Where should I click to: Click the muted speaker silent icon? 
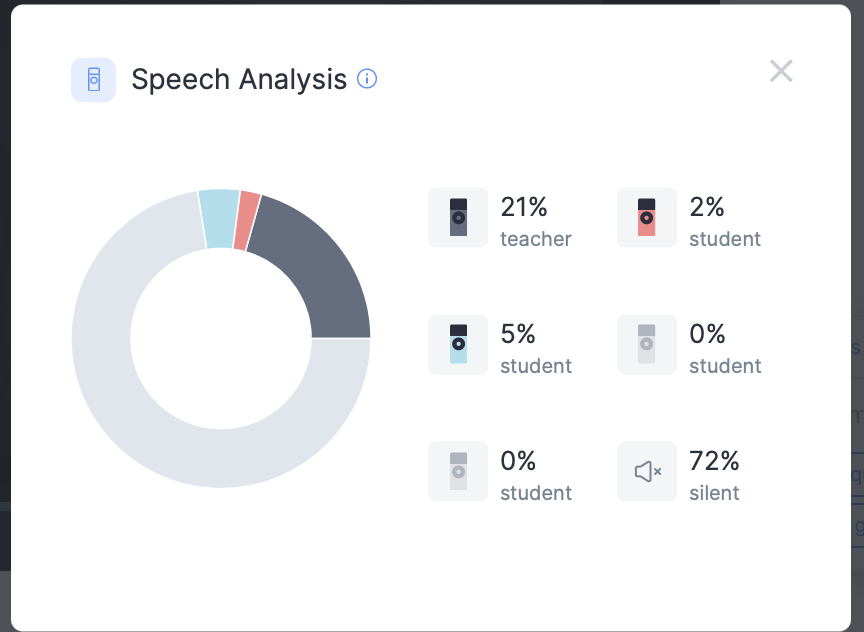[647, 471]
